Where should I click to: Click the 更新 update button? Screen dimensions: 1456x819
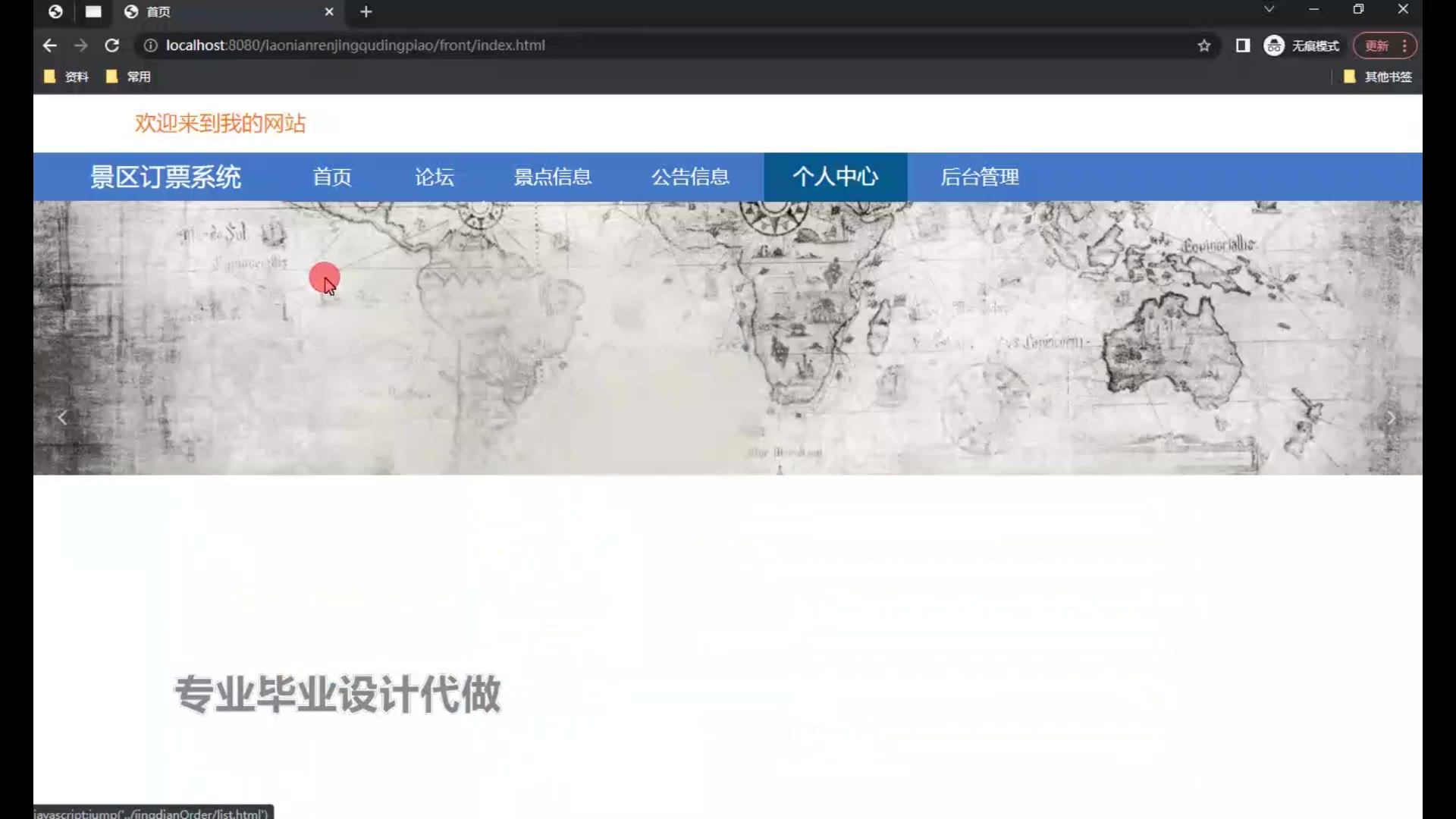[x=1377, y=45]
